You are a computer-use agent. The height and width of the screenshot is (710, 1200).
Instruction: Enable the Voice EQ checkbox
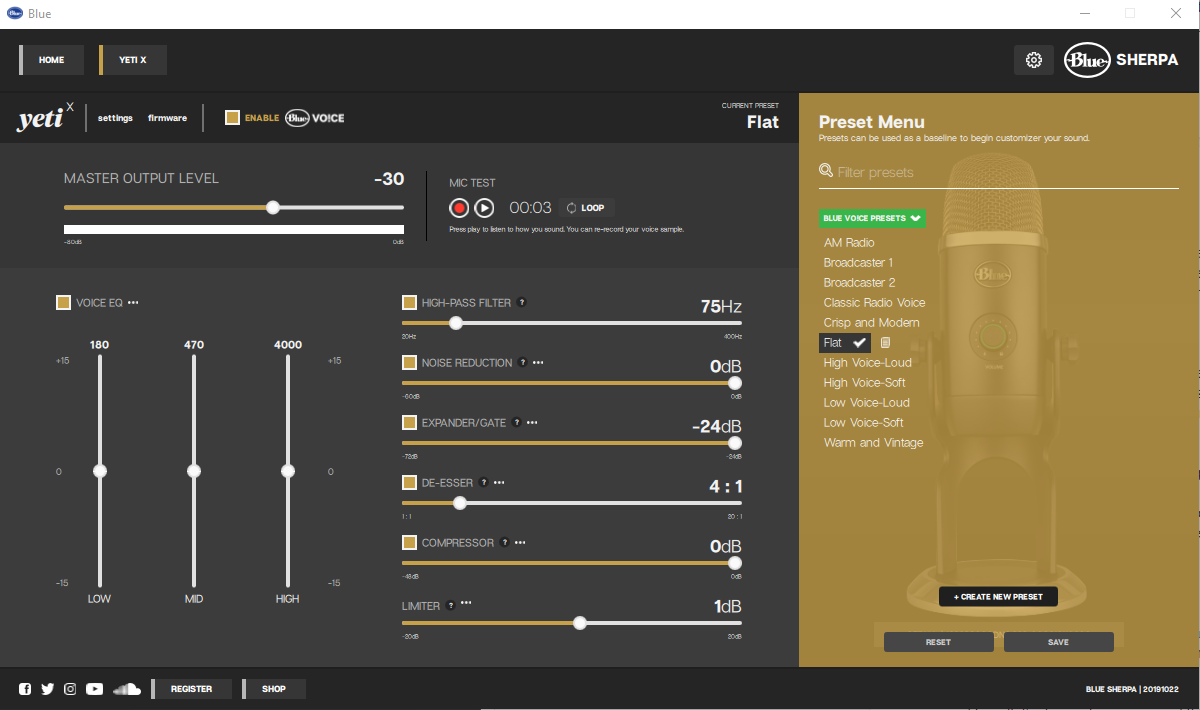pos(63,302)
